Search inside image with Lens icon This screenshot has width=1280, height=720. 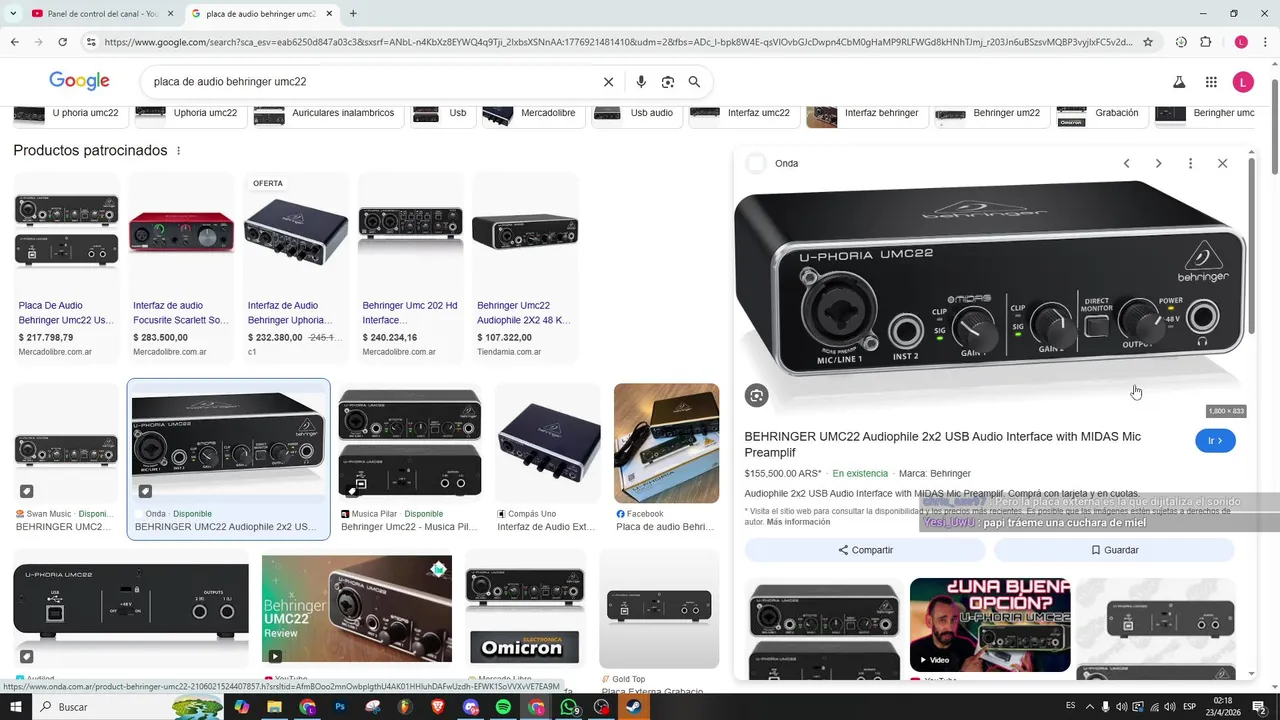click(756, 395)
